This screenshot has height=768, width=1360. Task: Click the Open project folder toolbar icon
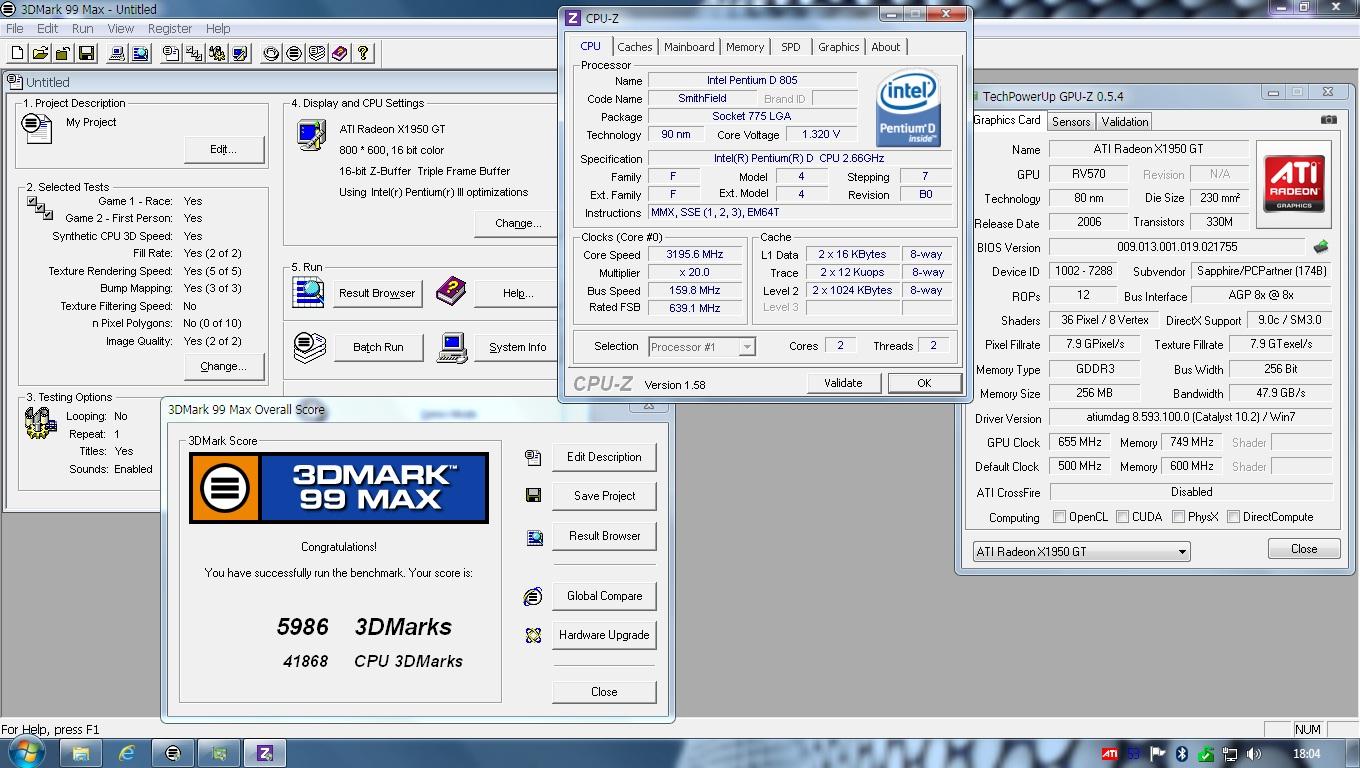(x=40, y=53)
